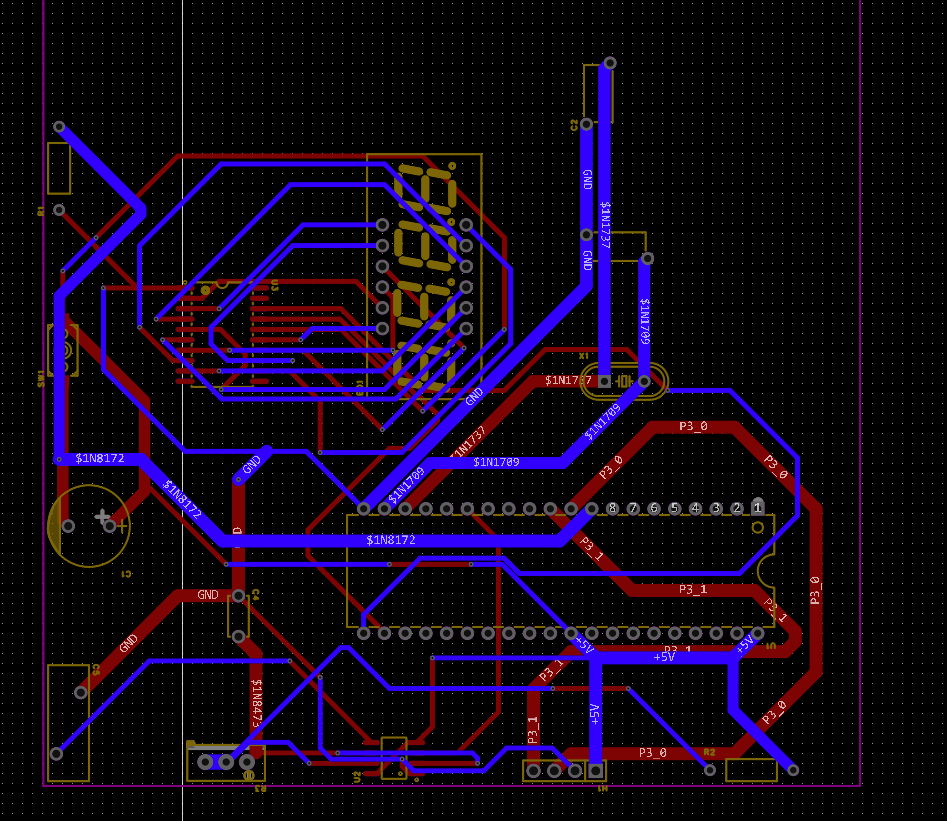The width and height of the screenshot is (947, 821).
Task: Select the IC pad numbered 3
Action: pyautogui.click(x=716, y=509)
